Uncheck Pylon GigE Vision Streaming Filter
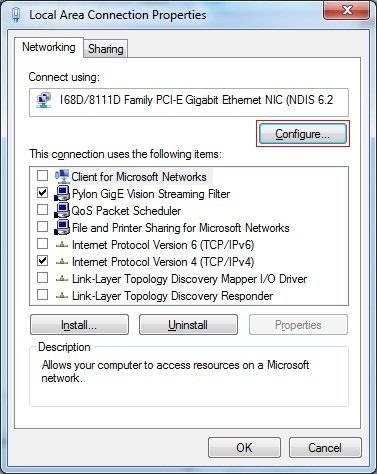 42,192
